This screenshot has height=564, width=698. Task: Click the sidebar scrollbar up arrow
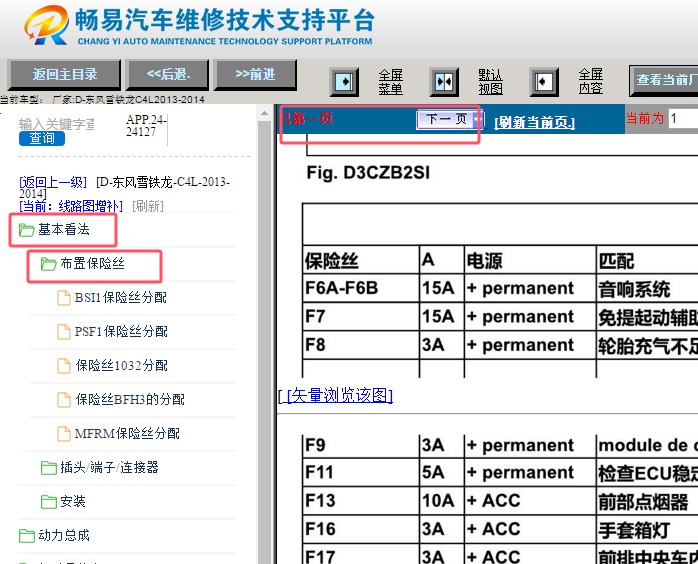point(264,114)
